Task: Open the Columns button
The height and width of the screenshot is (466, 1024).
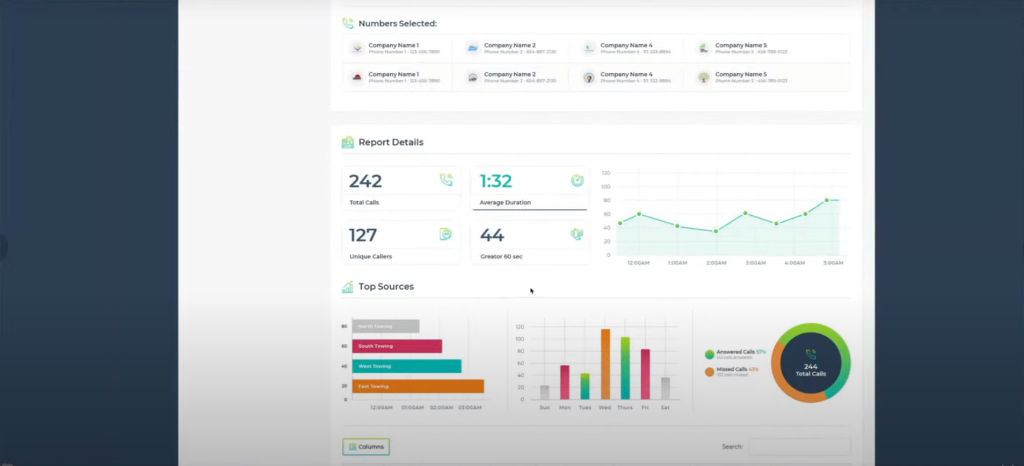Action: [366, 447]
